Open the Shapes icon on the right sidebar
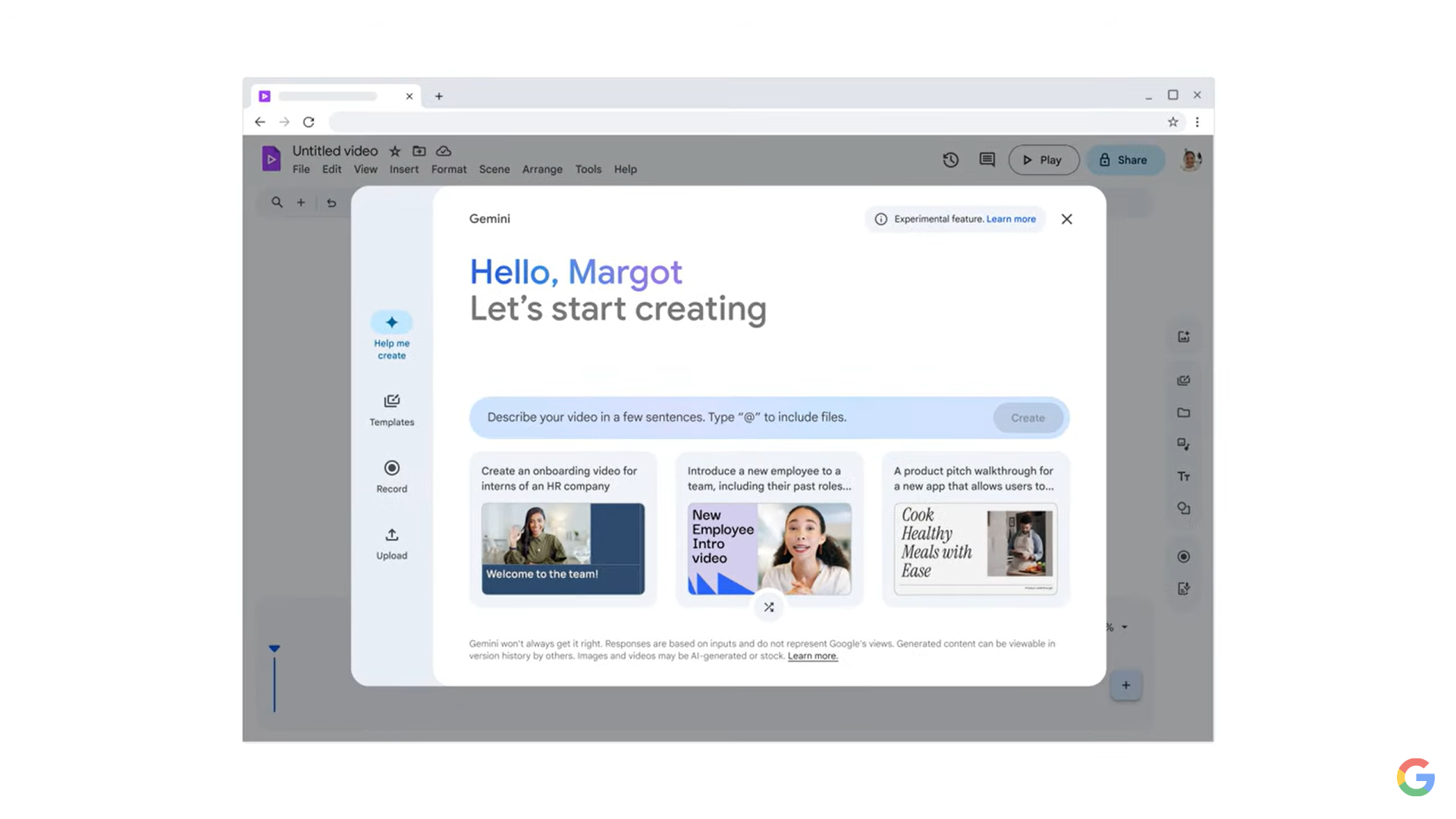Image resolution: width=1456 pixels, height=819 pixels. (1183, 508)
